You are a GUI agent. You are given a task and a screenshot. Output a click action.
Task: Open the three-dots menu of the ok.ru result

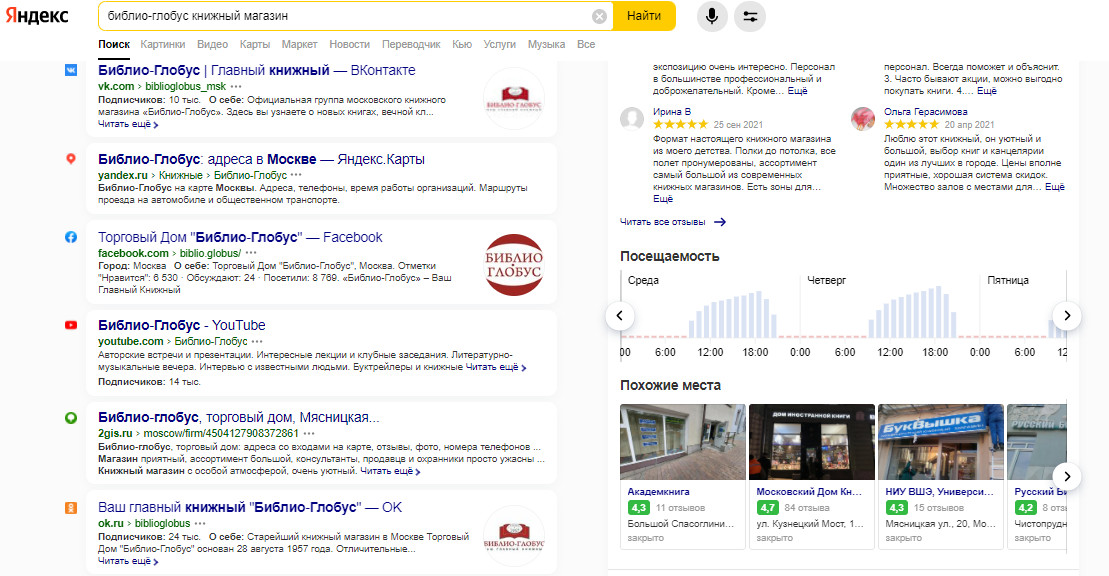click(x=200, y=524)
